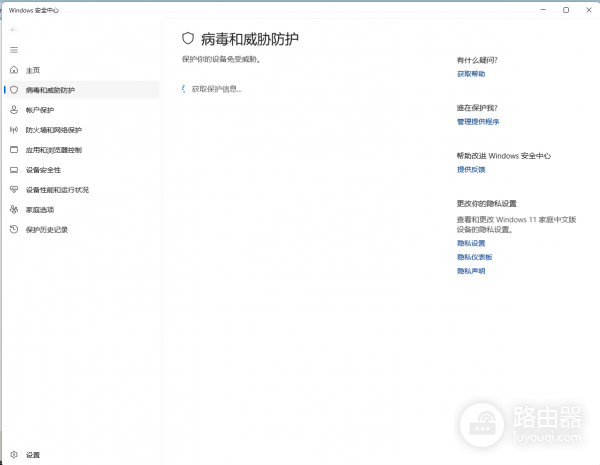Select 病毒和威胁防护 navigation item
600x465 pixels.
click(x=81, y=90)
